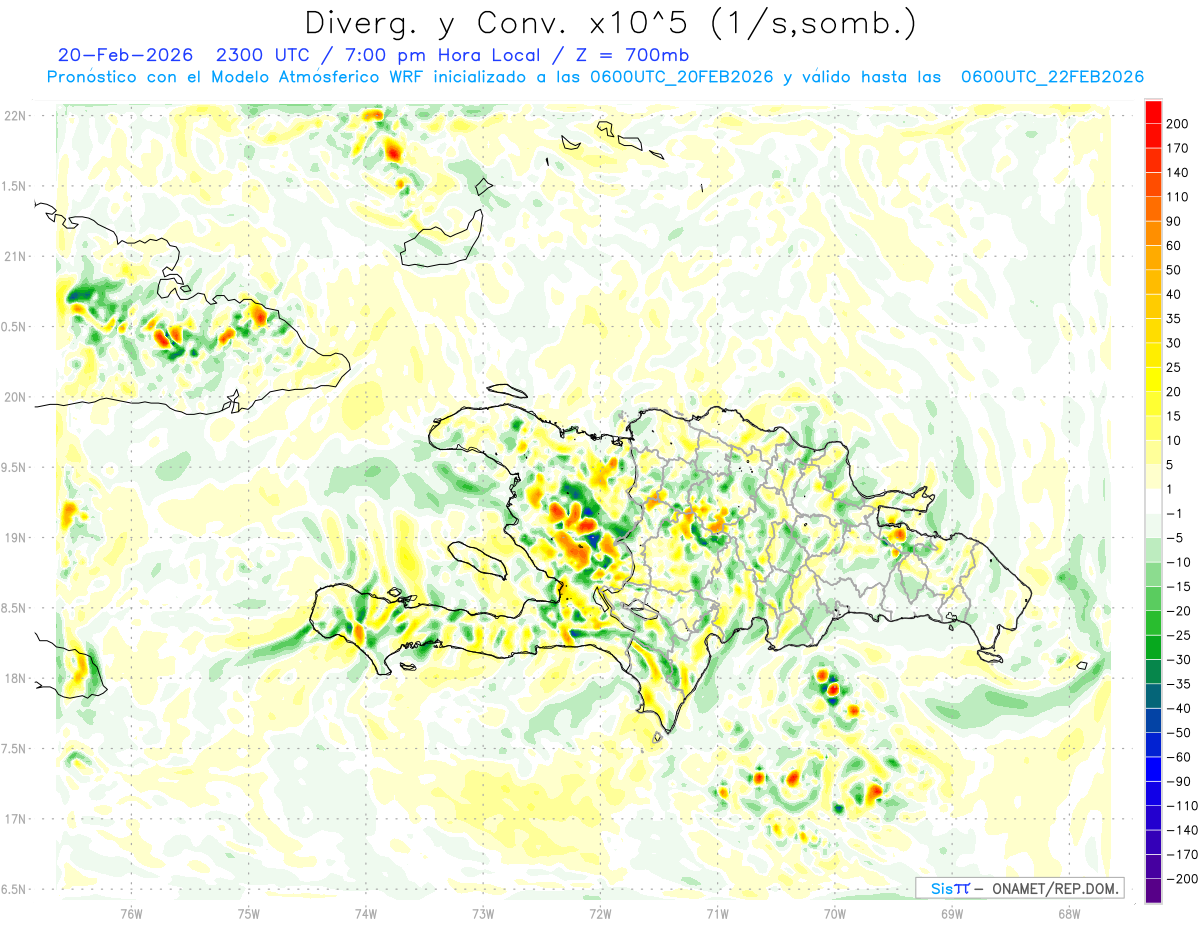Click the "18N" latitude label
Viewport: 1200px width, 927px height.
click(16, 678)
